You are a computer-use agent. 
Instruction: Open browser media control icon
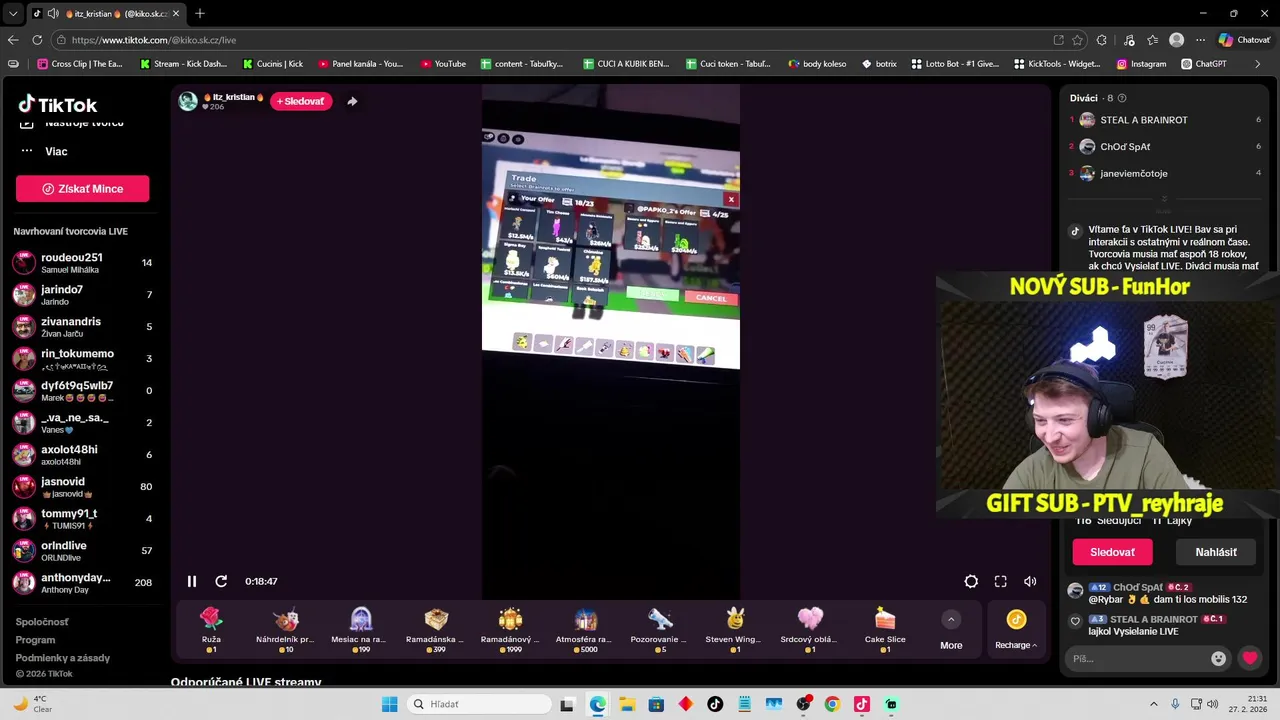1130,40
